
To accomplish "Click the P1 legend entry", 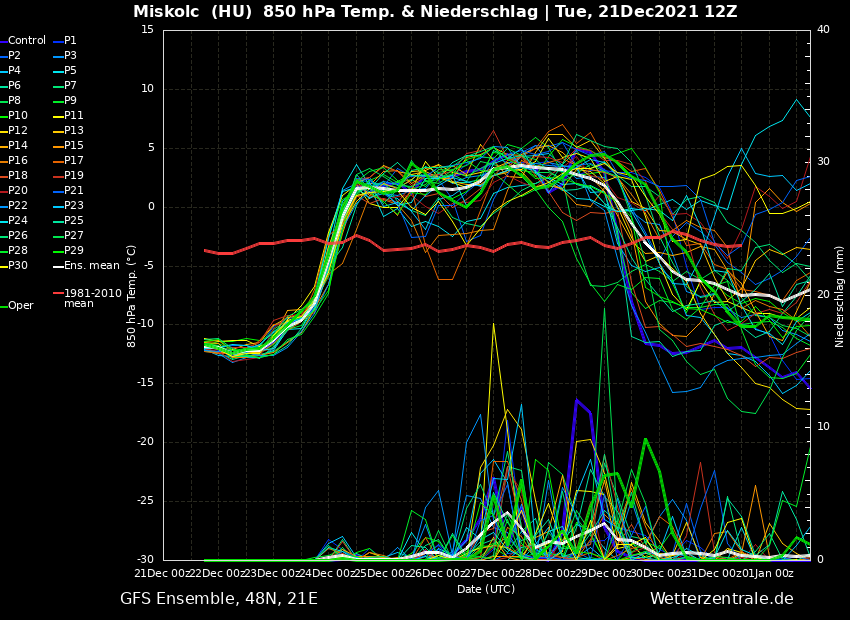I will pos(70,41).
